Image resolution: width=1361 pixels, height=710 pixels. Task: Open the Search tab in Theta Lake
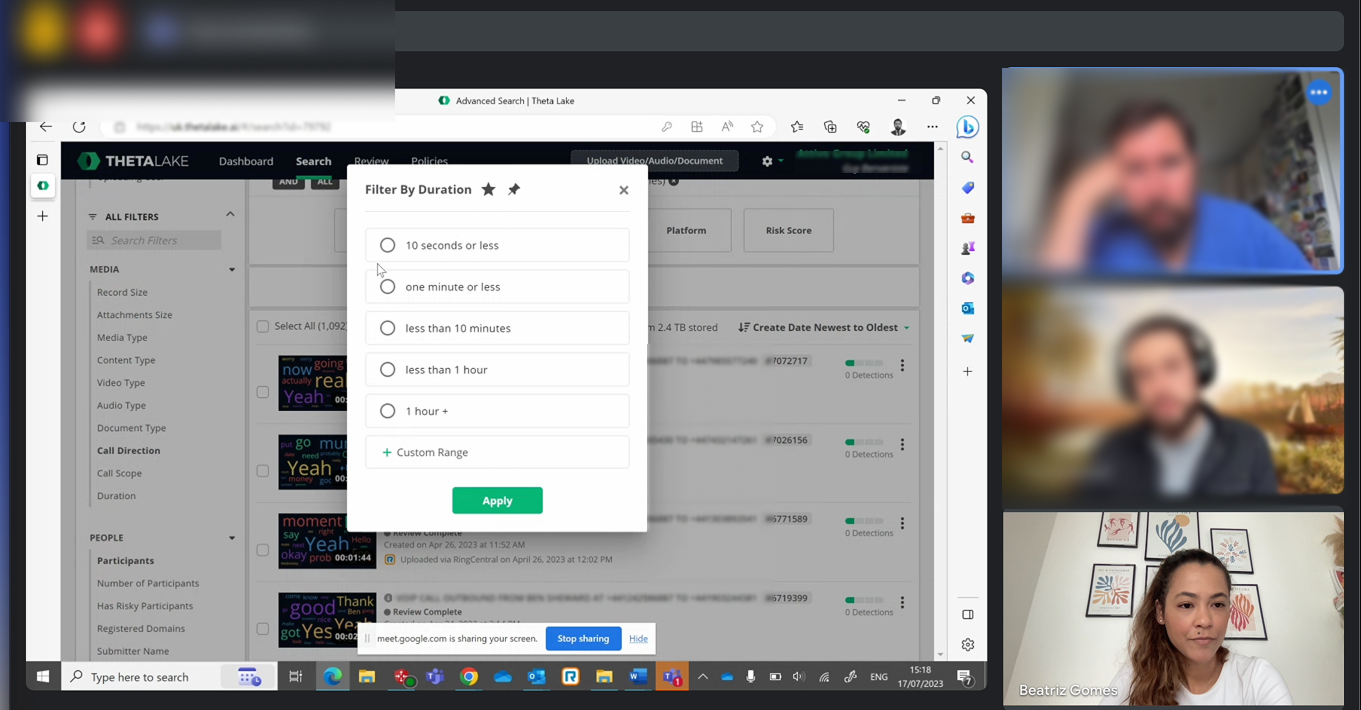[313, 161]
